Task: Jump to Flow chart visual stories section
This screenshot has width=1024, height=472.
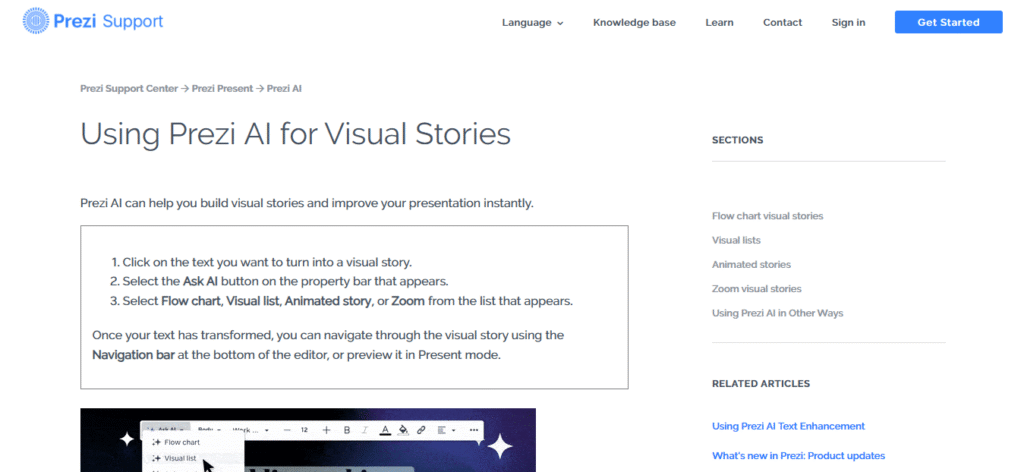Action: click(x=767, y=215)
